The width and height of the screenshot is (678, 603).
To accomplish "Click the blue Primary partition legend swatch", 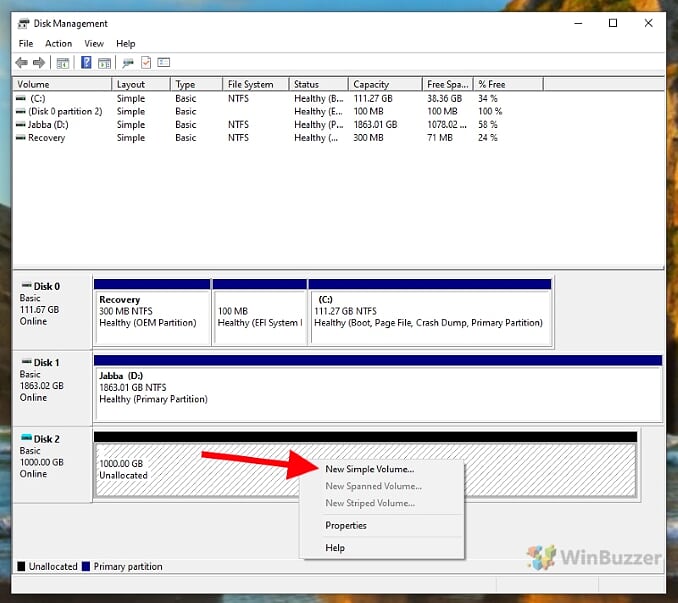I will 86,566.
